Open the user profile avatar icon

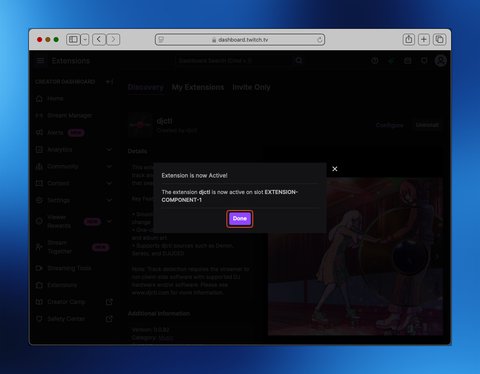click(x=441, y=61)
